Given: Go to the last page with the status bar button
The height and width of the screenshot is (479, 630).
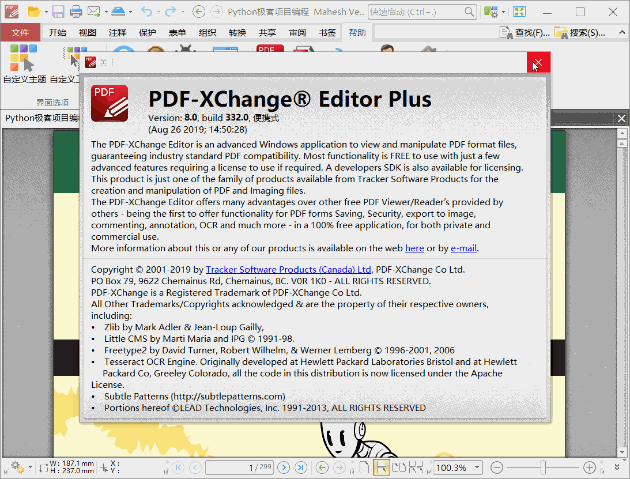Looking at the screenshot, I should tap(301, 467).
